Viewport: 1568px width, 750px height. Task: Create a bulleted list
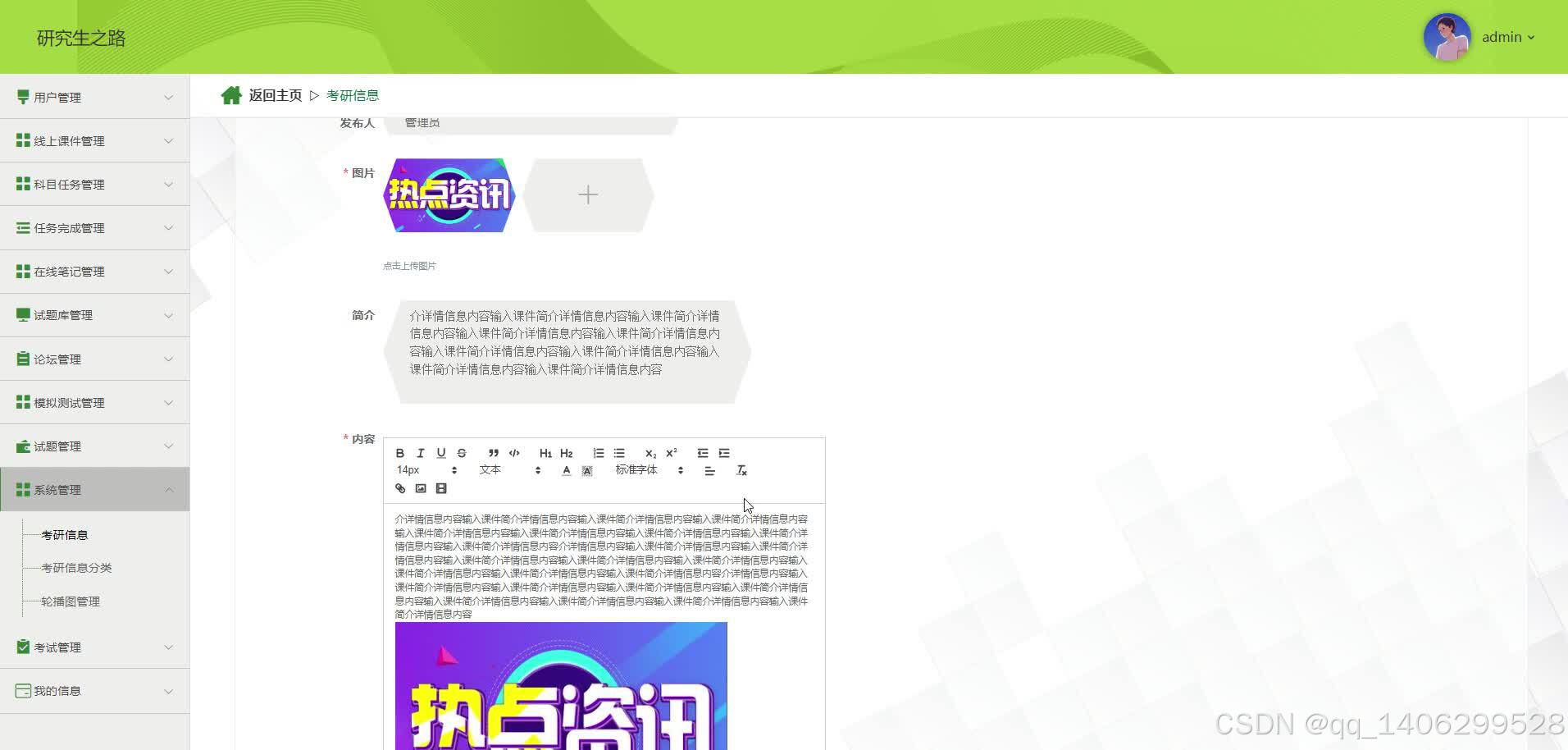tap(619, 453)
